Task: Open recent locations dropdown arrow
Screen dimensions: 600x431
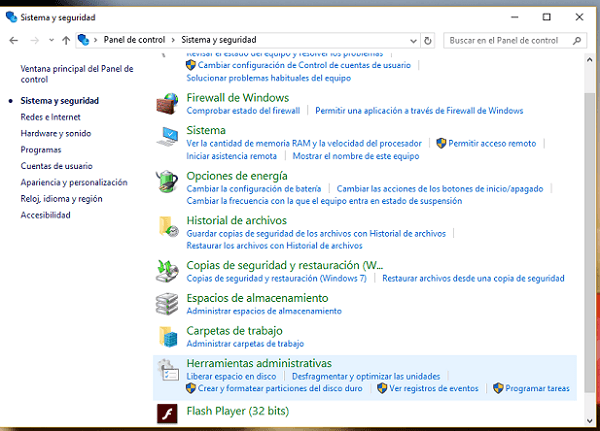Action: [51, 40]
